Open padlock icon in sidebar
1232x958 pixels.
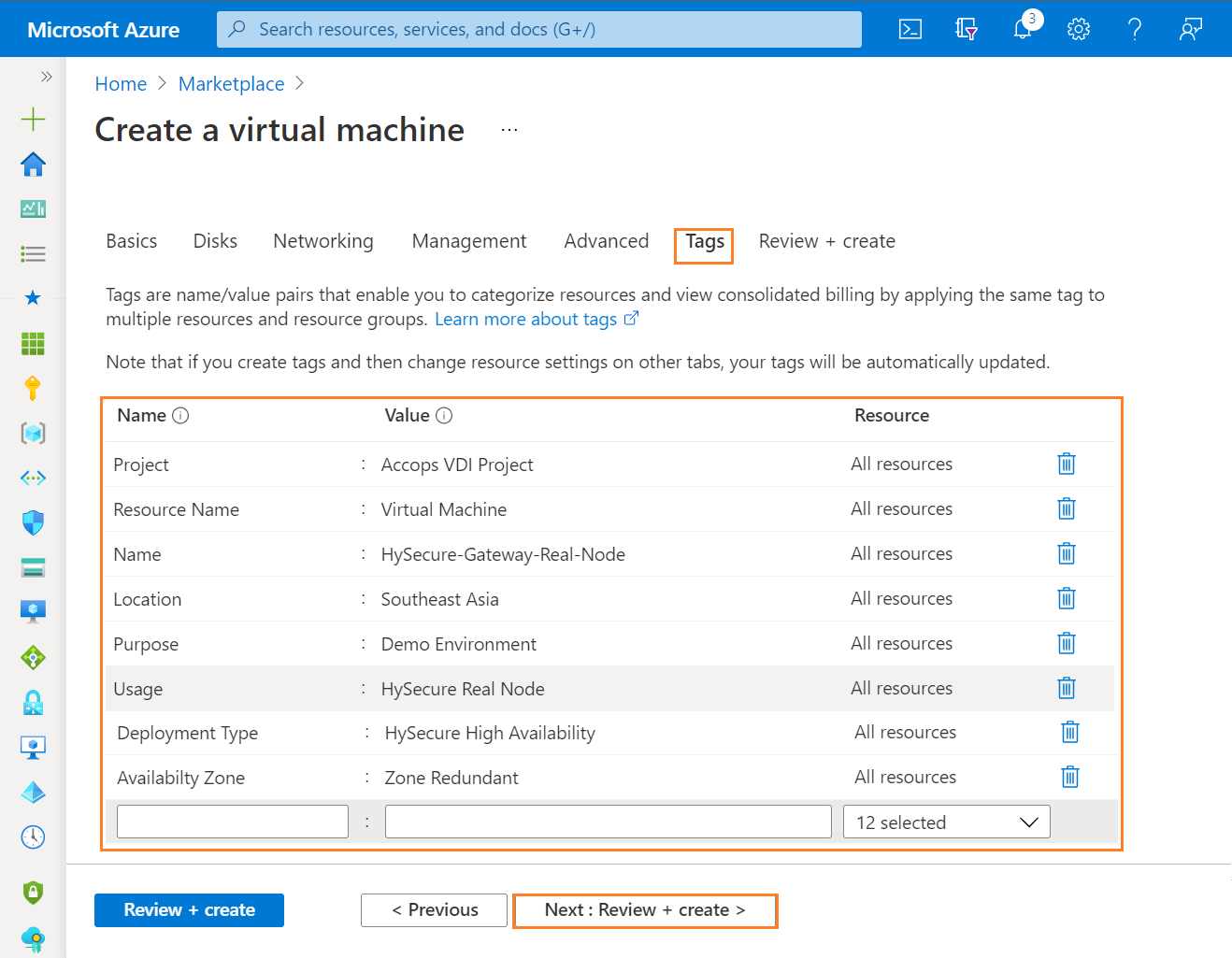33,702
